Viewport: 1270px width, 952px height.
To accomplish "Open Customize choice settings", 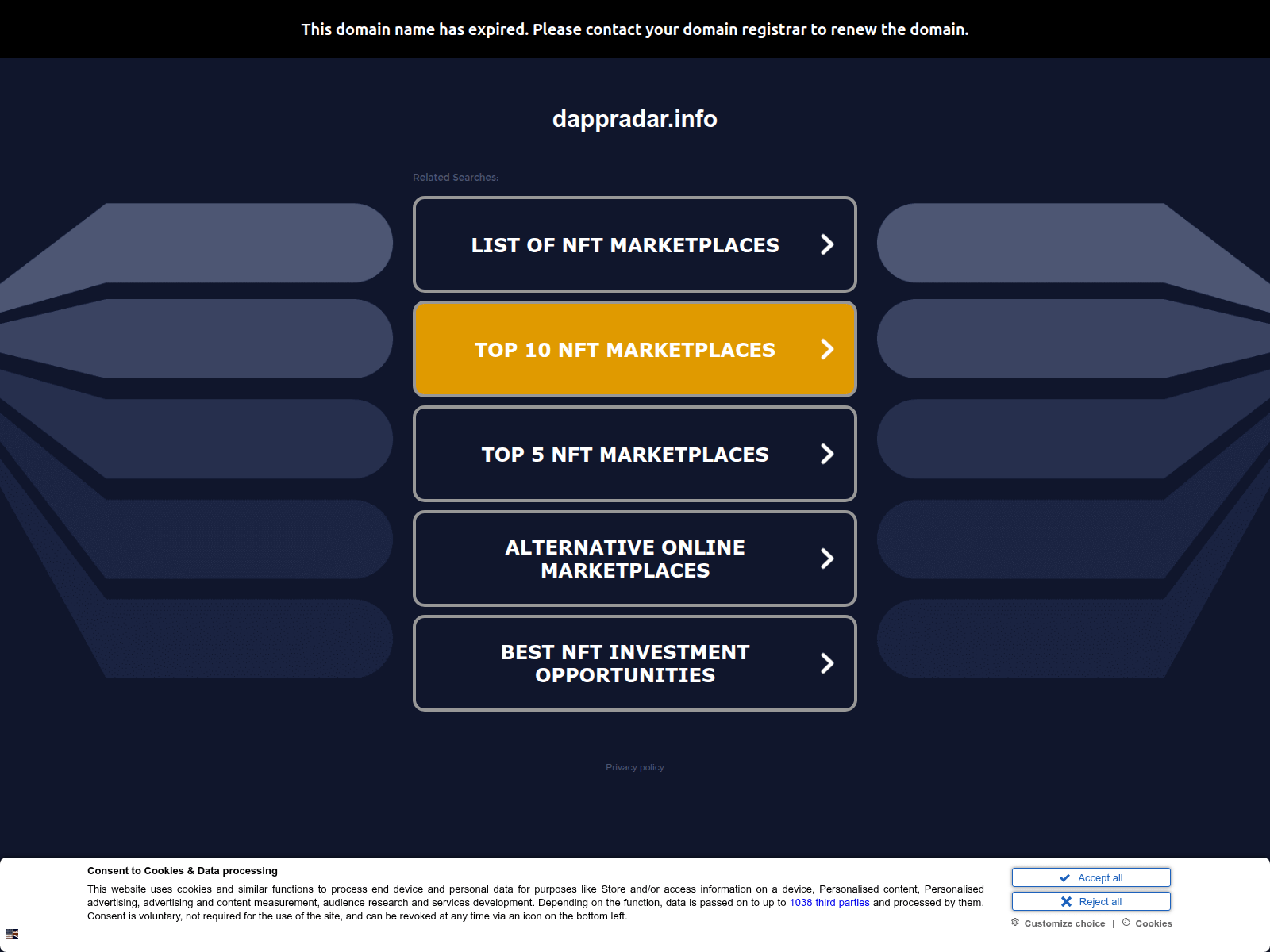I will coord(1058,923).
